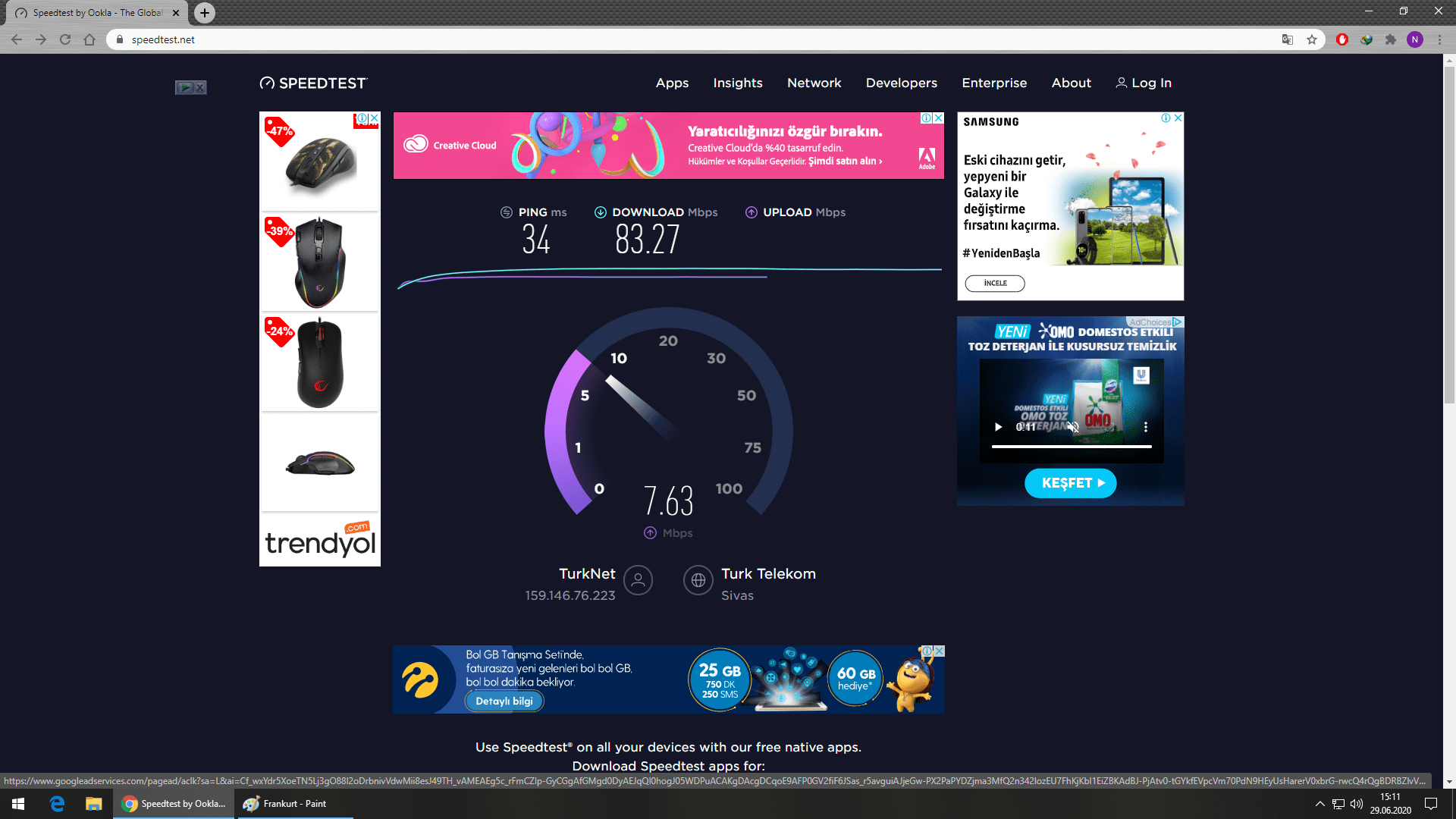1456x819 pixels.
Task: Open Chrome extensions puzzle icon
Action: click(x=1390, y=39)
